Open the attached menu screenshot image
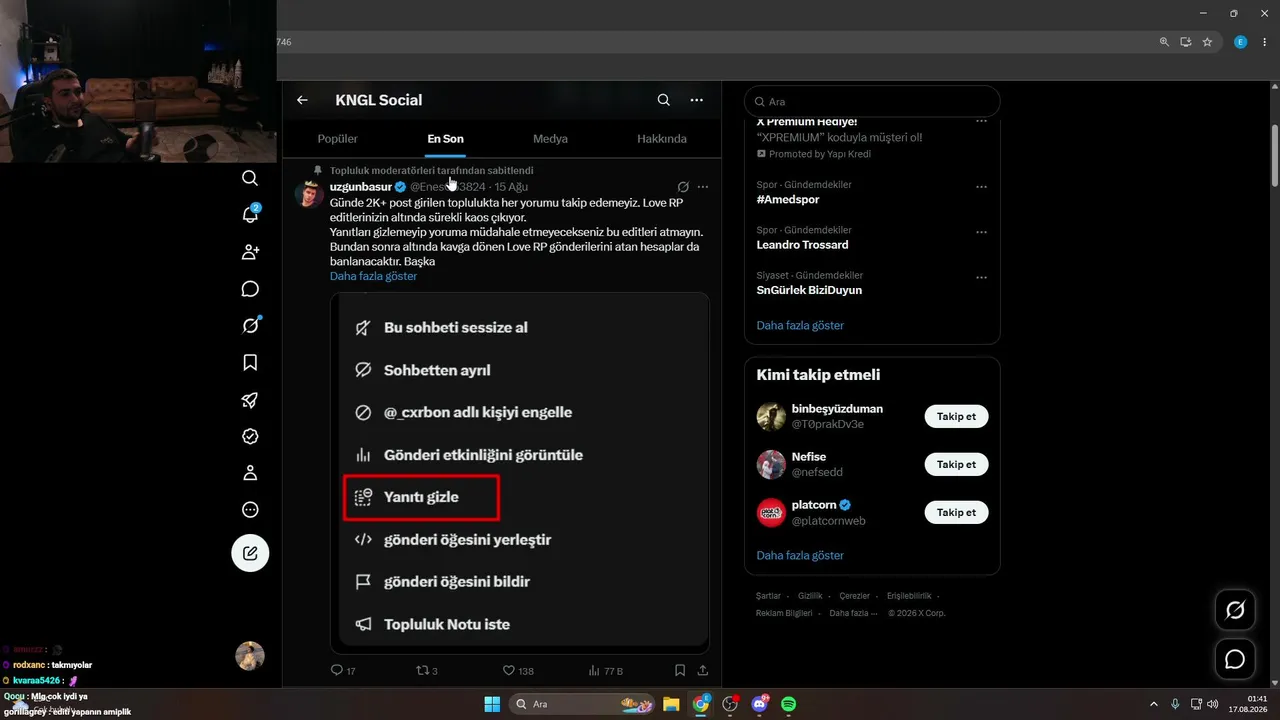This screenshot has height=720, width=1280. coord(520,473)
